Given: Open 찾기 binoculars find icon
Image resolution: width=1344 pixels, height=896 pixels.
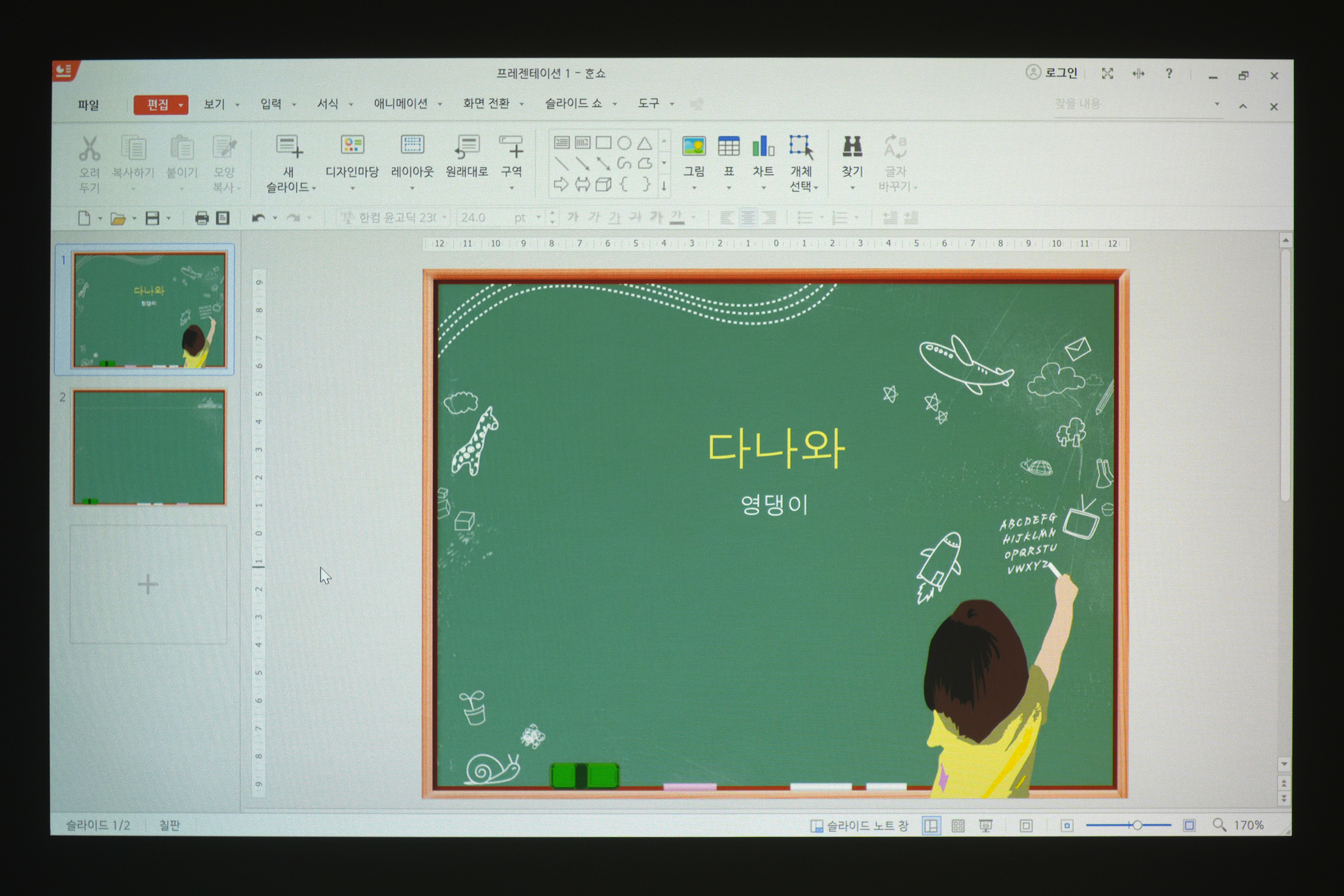Looking at the screenshot, I should [852, 146].
